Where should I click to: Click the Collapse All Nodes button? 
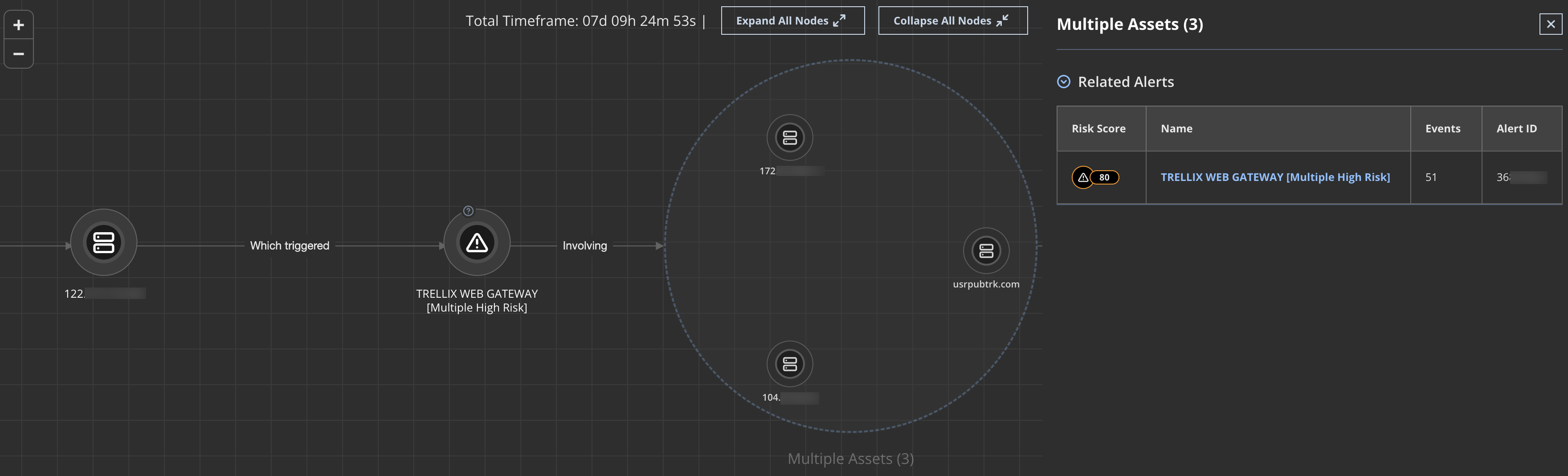pyautogui.click(x=953, y=21)
